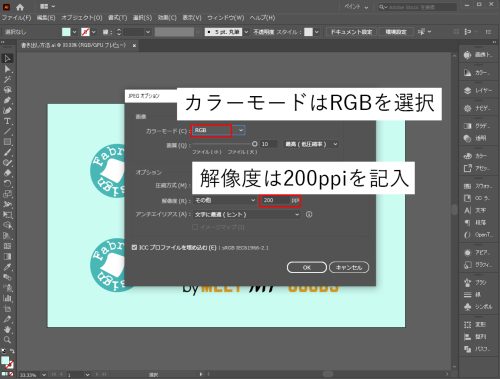Select the Direct Selection tool
Screen dimensions: 500x379
pyautogui.click(x=7, y=69)
